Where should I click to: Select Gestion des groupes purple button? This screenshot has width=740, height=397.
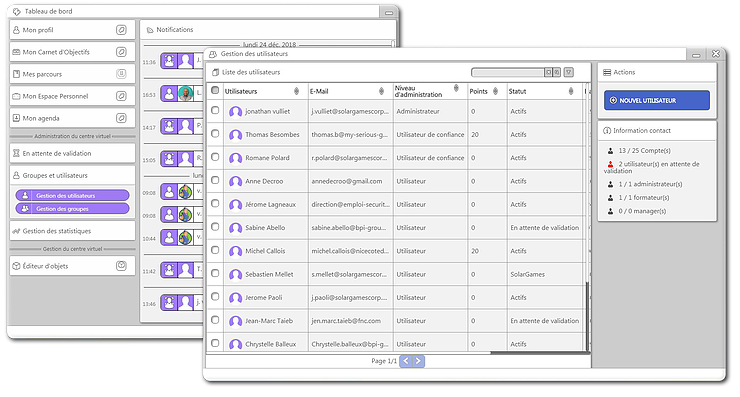(x=72, y=209)
